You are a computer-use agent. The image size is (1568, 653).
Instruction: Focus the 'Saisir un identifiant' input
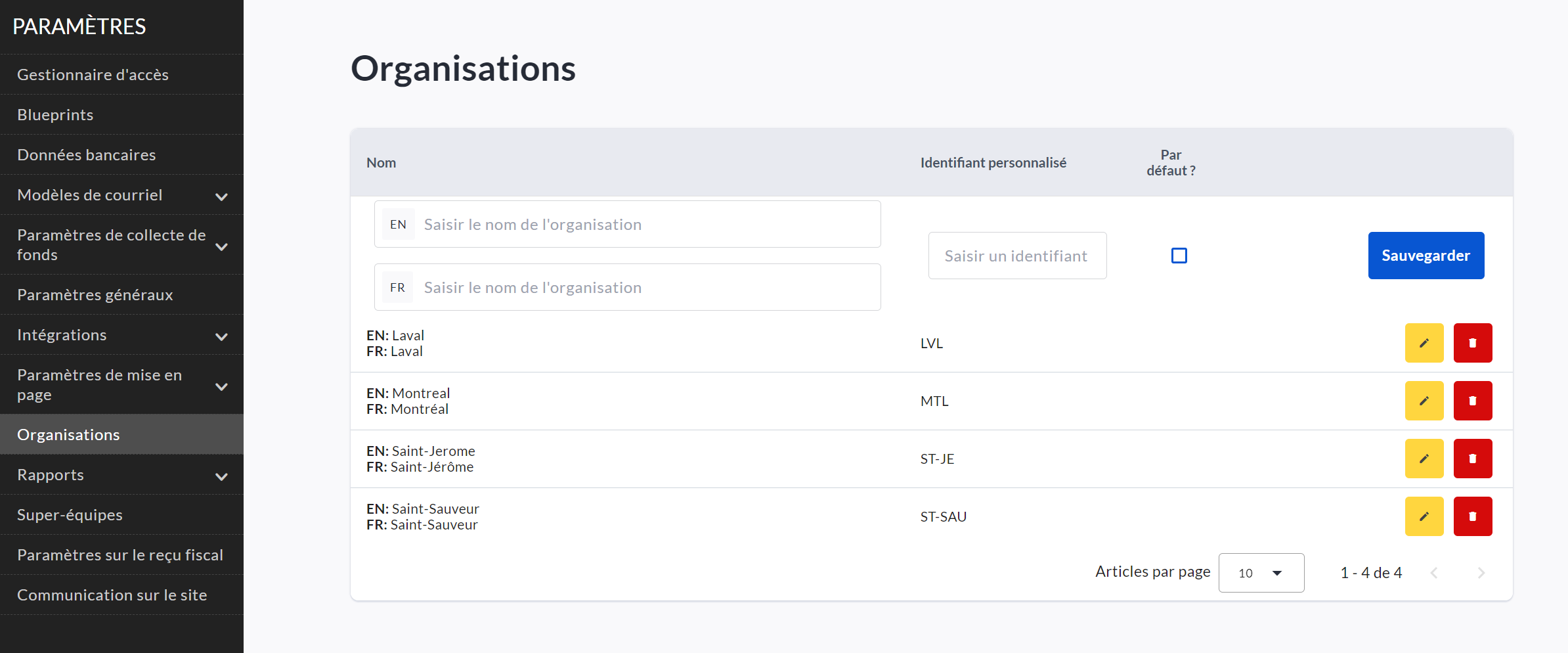[1016, 256]
